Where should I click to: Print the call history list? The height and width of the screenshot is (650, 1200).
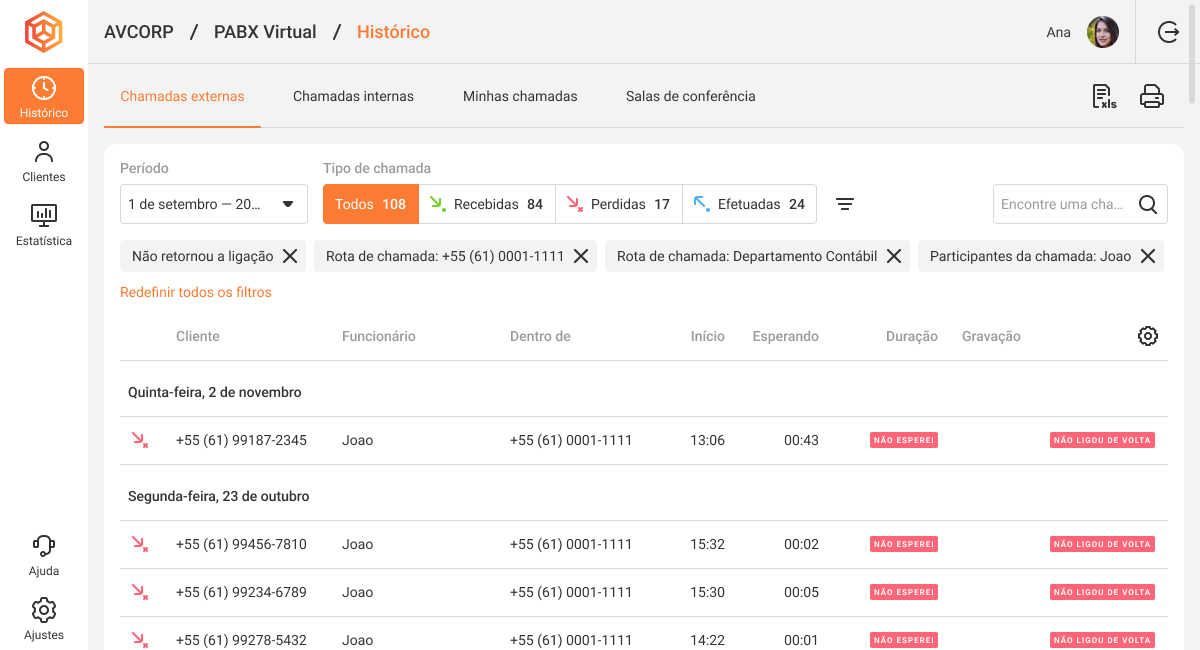click(1152, 96)
